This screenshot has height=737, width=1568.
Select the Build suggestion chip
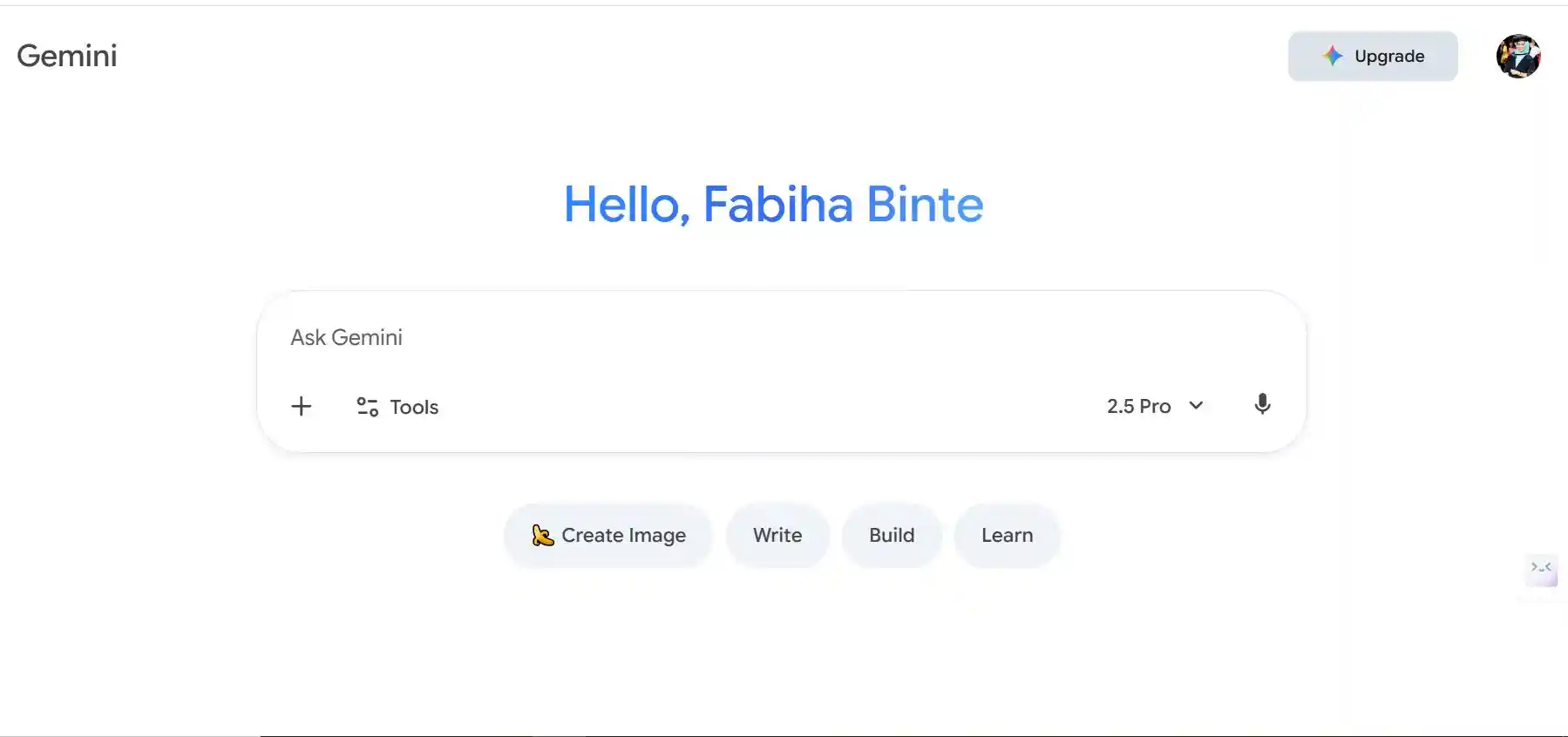click(x=891, y=535)
